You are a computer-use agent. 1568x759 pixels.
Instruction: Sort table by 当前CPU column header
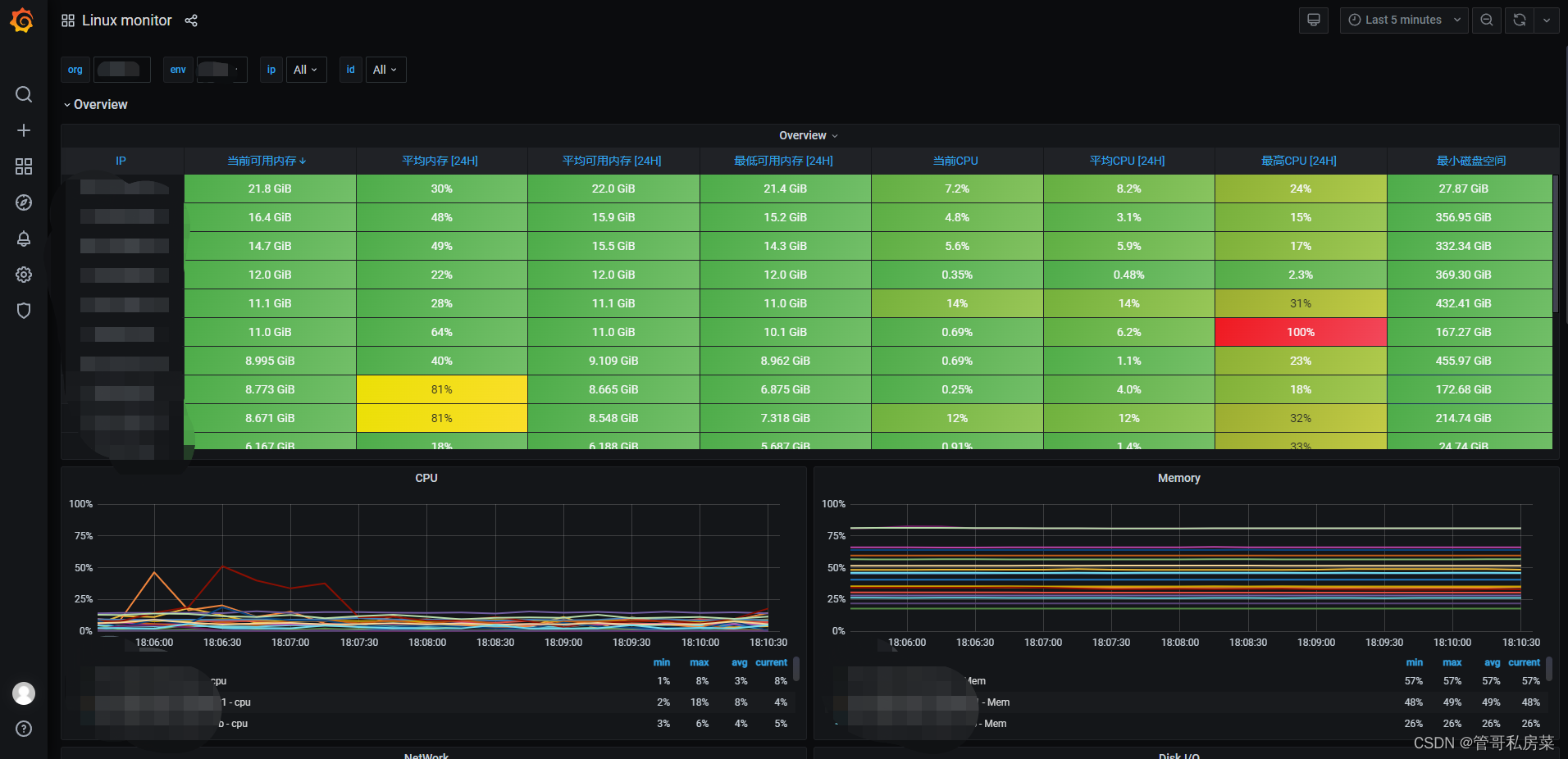click(x=956, y=161)
